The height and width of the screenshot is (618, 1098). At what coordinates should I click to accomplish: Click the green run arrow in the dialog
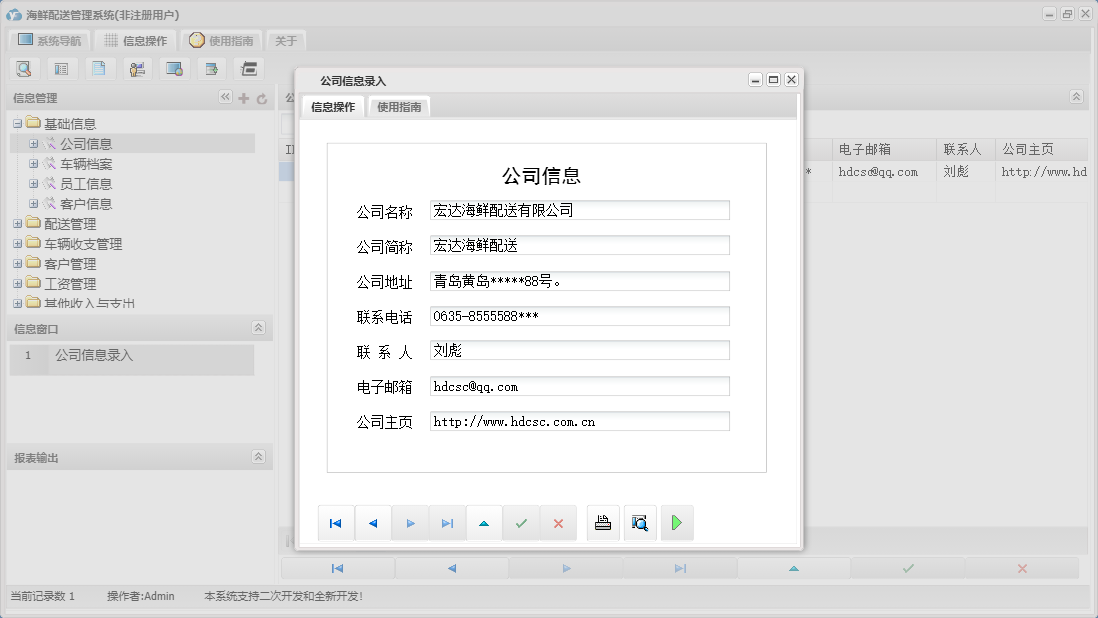(677, 522)
